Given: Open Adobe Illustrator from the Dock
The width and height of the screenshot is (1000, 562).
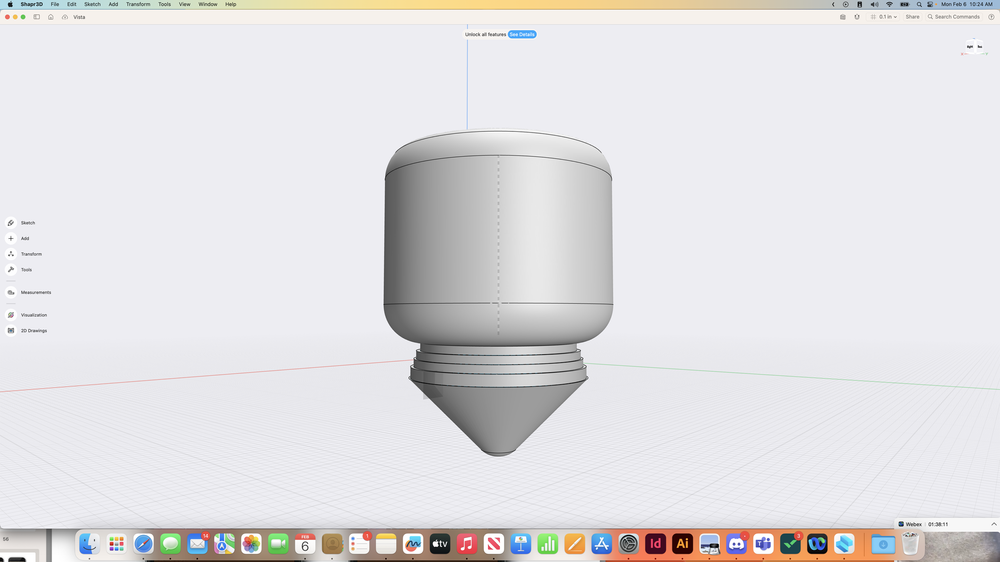Looking at the screenshot, I should tap(682, 544).
